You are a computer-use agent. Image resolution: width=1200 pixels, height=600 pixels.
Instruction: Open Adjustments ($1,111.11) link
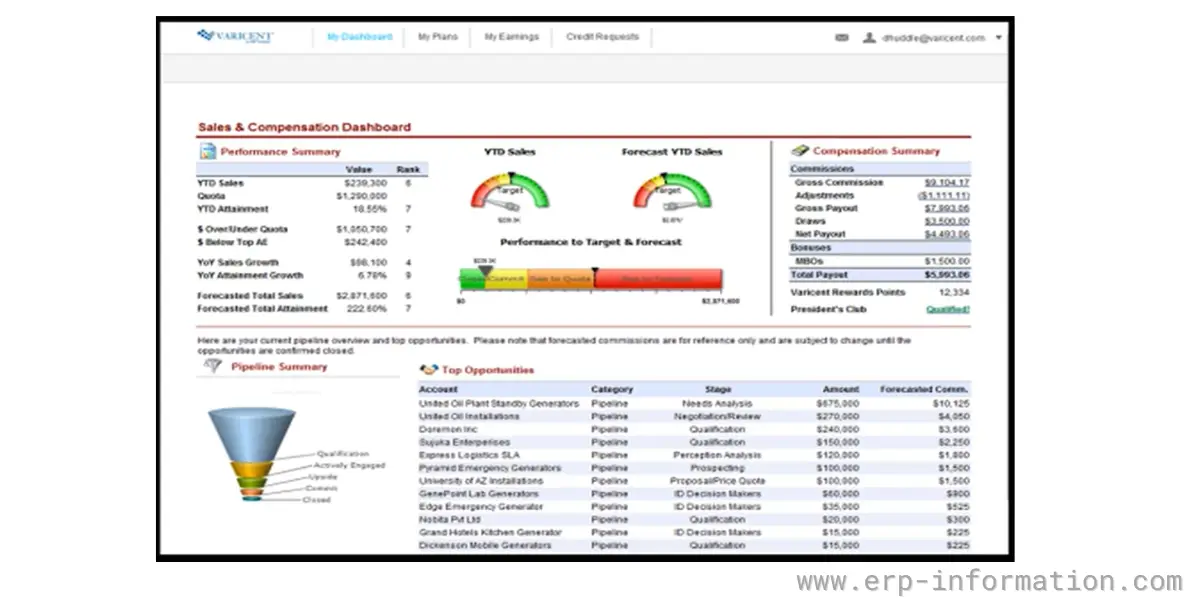pyautogui.click(x=943, y=196)
